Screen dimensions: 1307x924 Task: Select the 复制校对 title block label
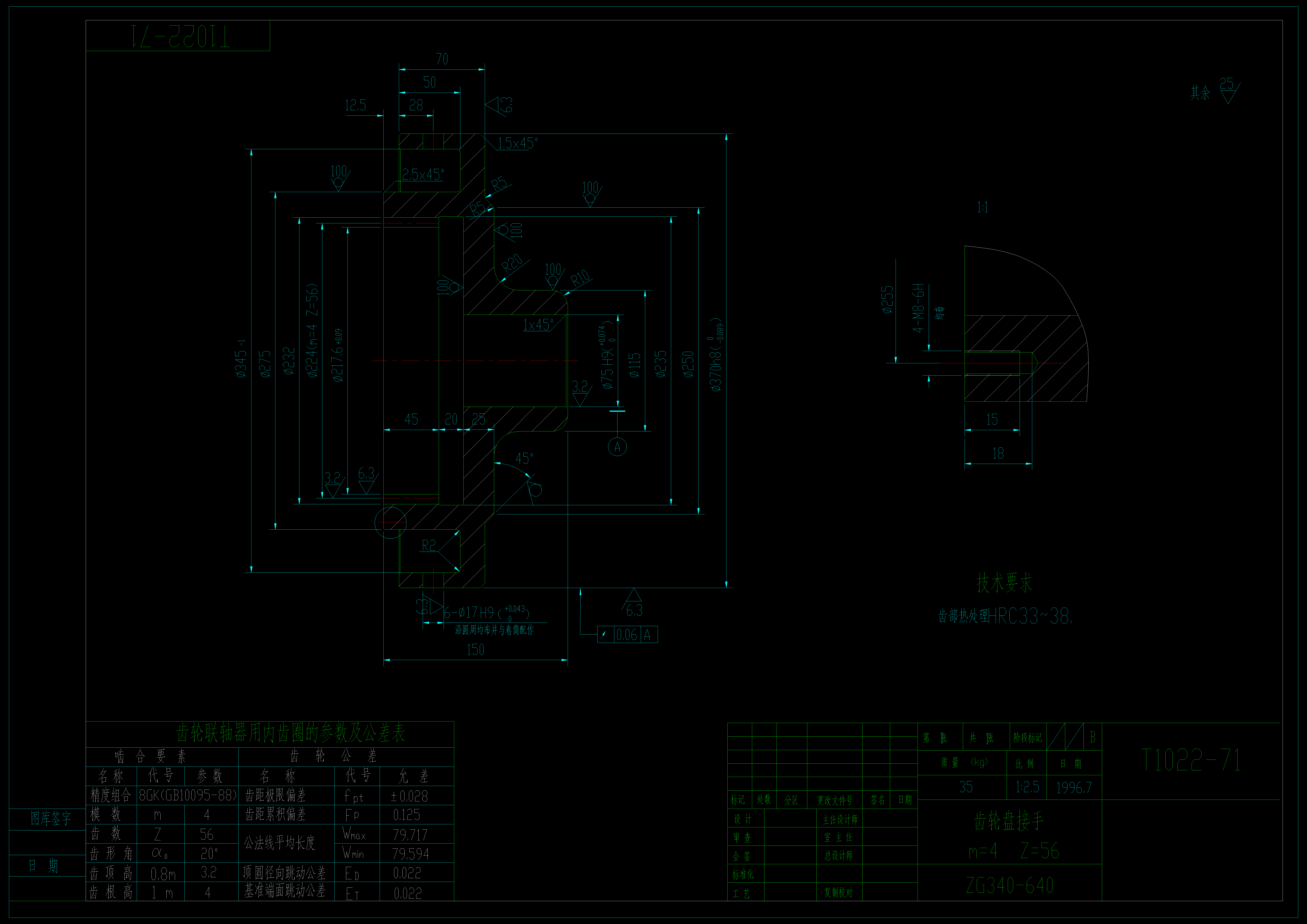point(838,893)
